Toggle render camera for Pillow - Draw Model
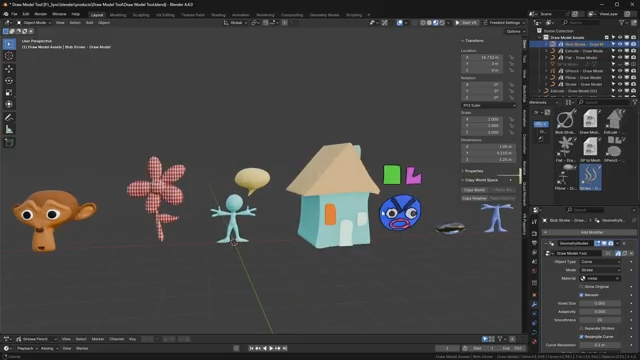Viewport: 640px width, 360px height. (x=633, y=78)
